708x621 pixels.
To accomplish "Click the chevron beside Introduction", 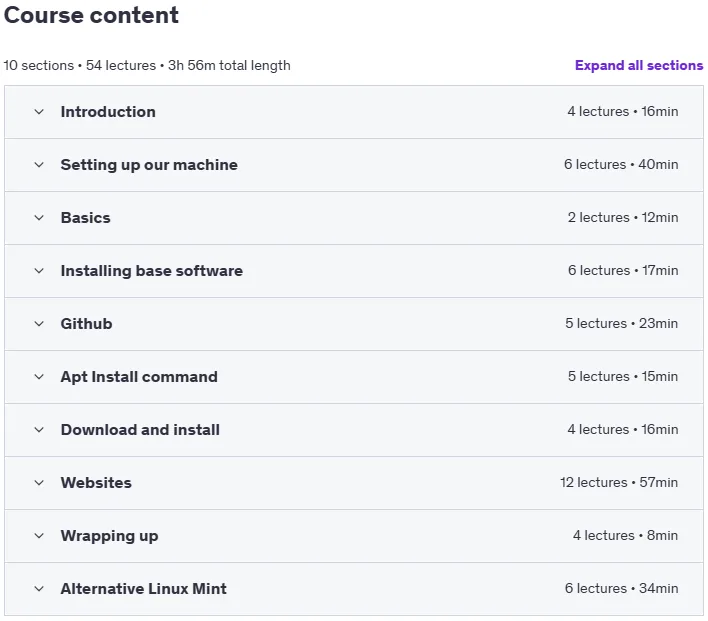I will 39,112.
